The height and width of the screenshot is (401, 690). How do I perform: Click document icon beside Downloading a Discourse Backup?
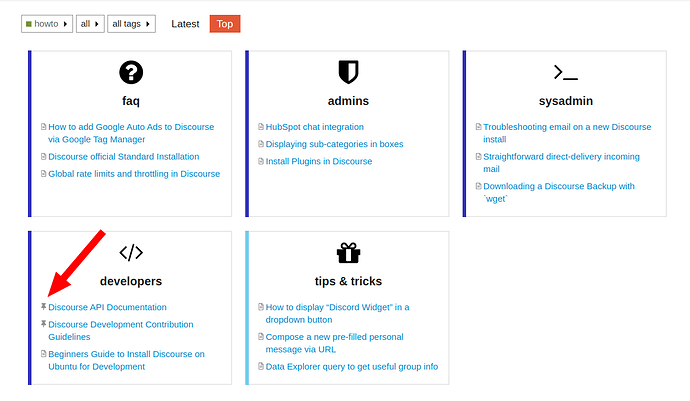[478, 186]
